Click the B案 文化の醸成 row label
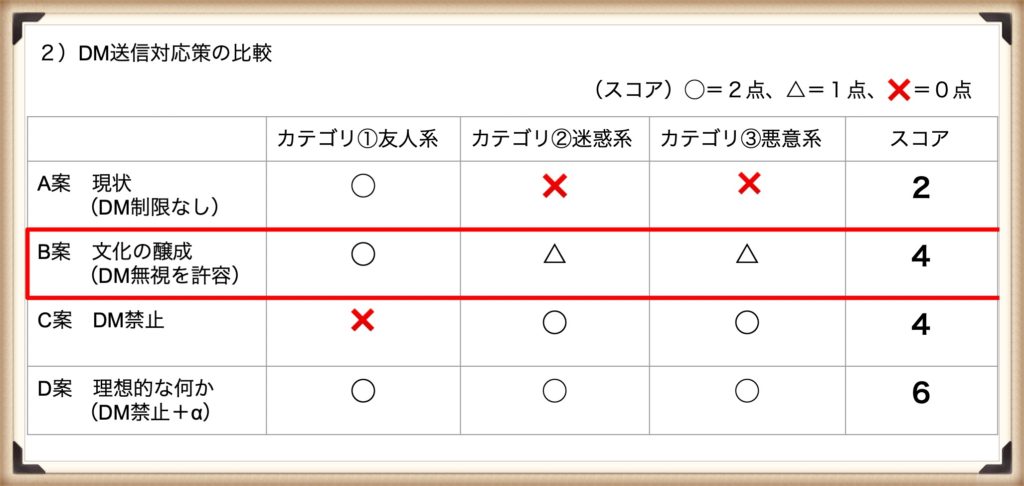The height and width of the screenshot is (486, 1024). 138,263
